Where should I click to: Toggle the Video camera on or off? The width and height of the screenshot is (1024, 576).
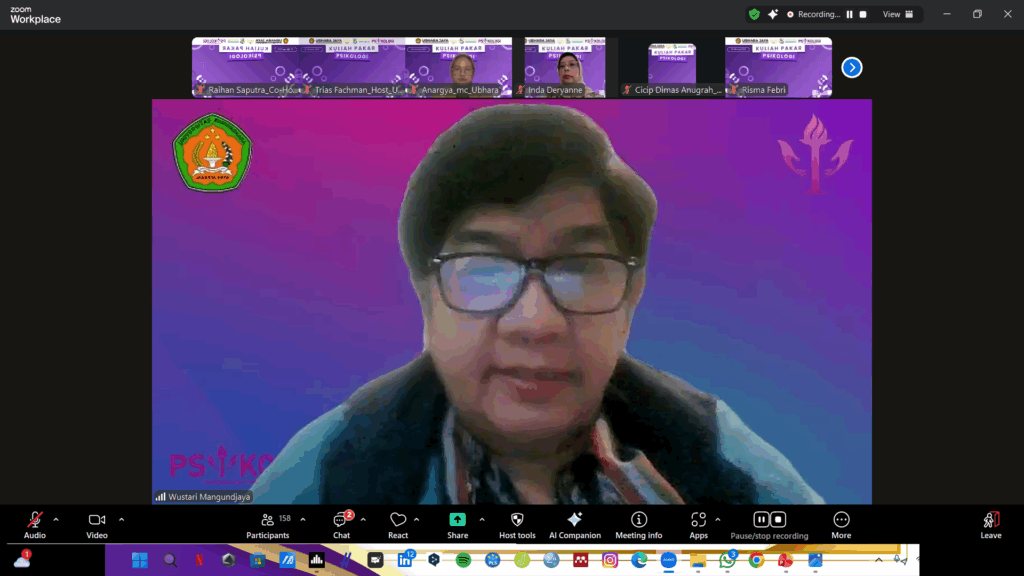click(x=97, y=524)
